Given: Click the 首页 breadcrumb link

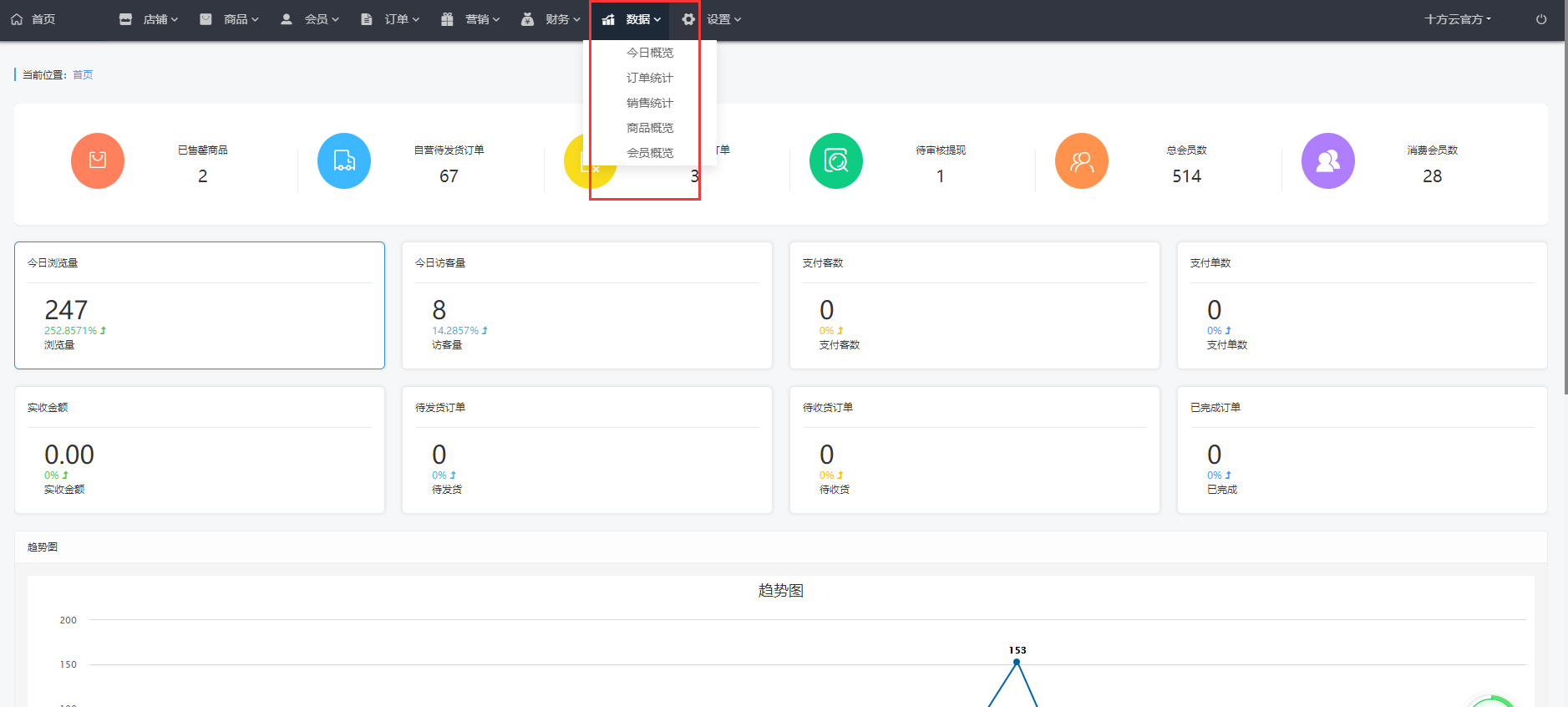Looking at the screenshot, I should point(83,75).
